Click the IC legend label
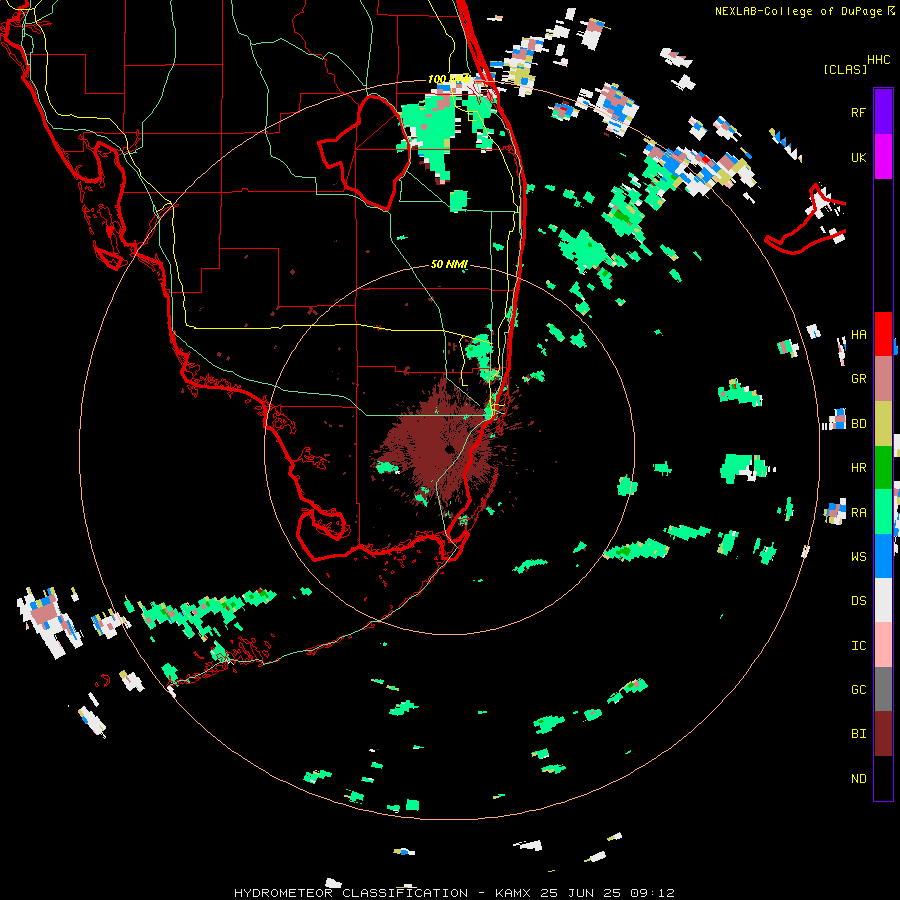 pyautogui.click(x=858, y=645)
